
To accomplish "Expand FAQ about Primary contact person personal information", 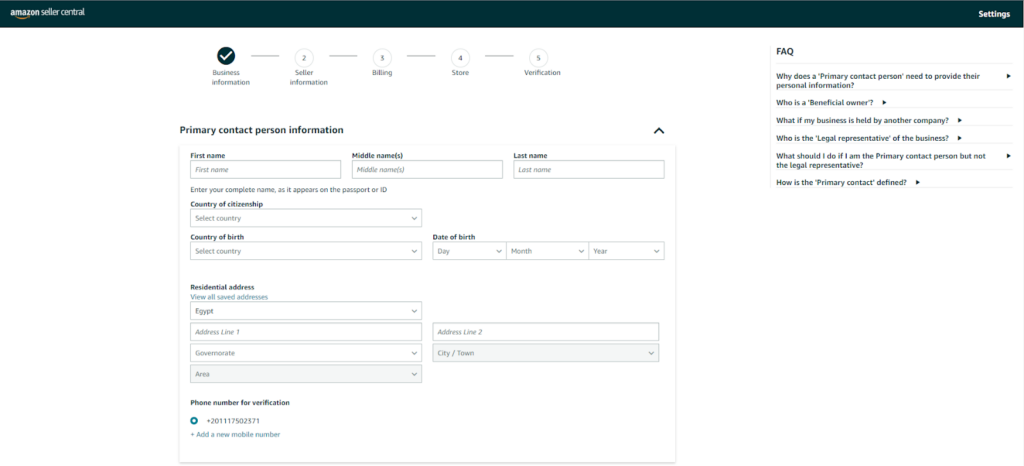I will 893,81.
